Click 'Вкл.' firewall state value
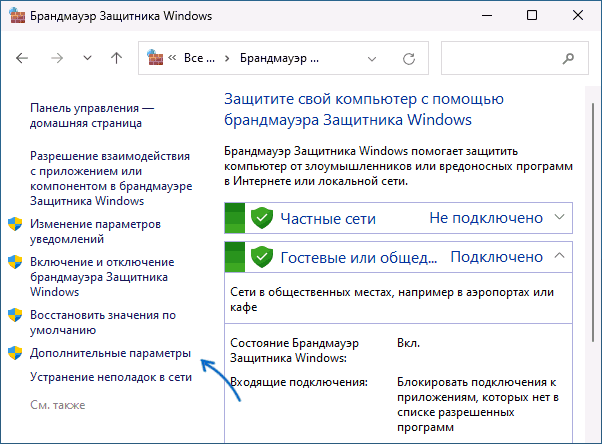602x444 pixels. coord(408,343)
